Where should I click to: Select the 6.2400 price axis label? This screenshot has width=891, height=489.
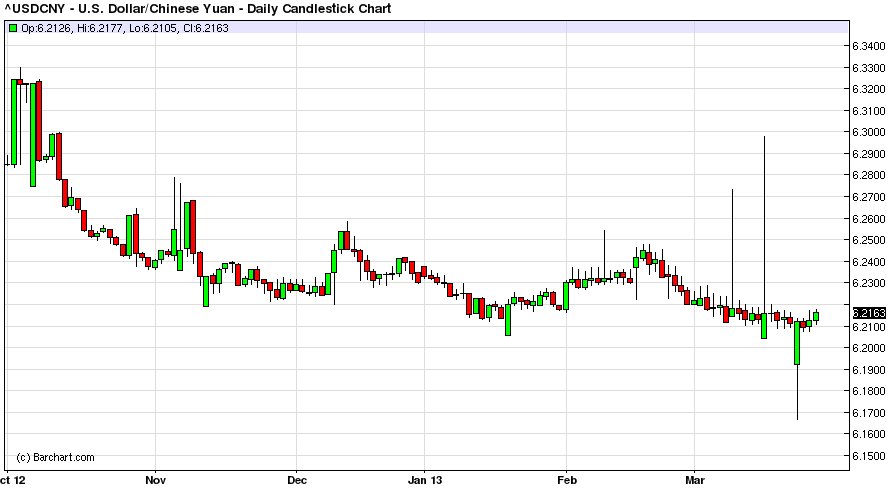pyautogui.click(x=869, y=262)
